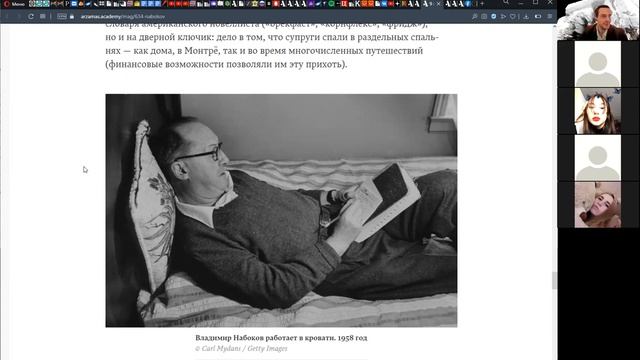Reload the current page
This screenshot has width=640, height=360.
pyautogui.click(x=31, y=16)
